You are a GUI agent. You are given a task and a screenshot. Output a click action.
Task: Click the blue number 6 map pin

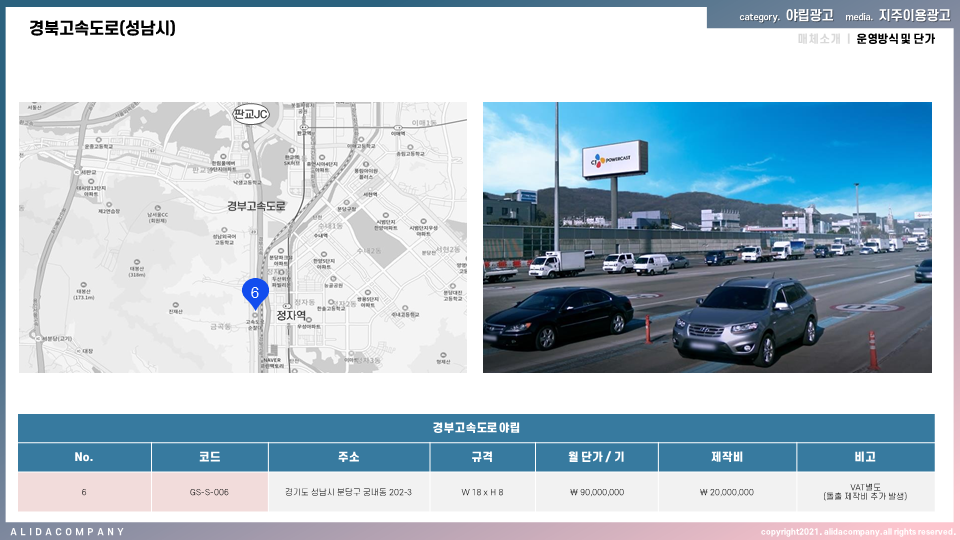(254, 292)
